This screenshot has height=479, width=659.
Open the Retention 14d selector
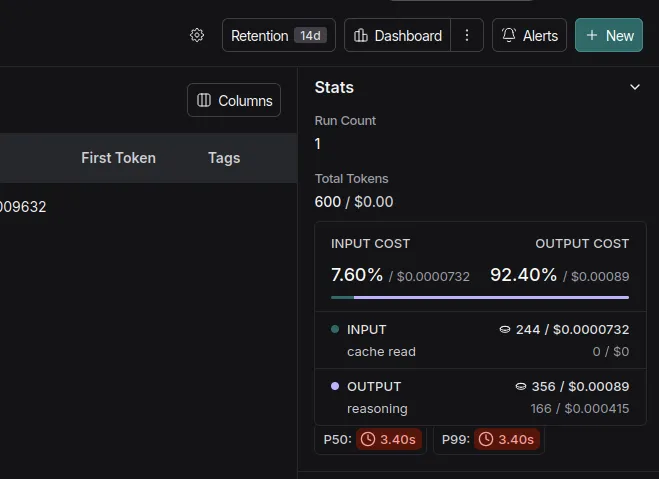(279, 35)
